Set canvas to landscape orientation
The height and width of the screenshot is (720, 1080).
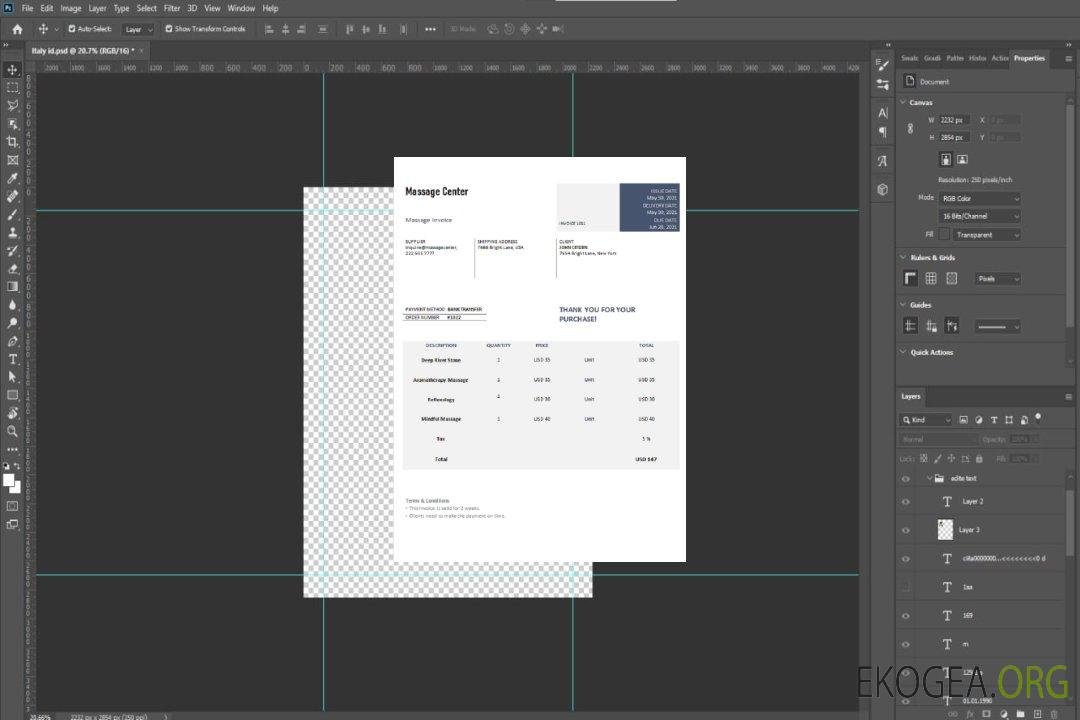click(962, 159)
